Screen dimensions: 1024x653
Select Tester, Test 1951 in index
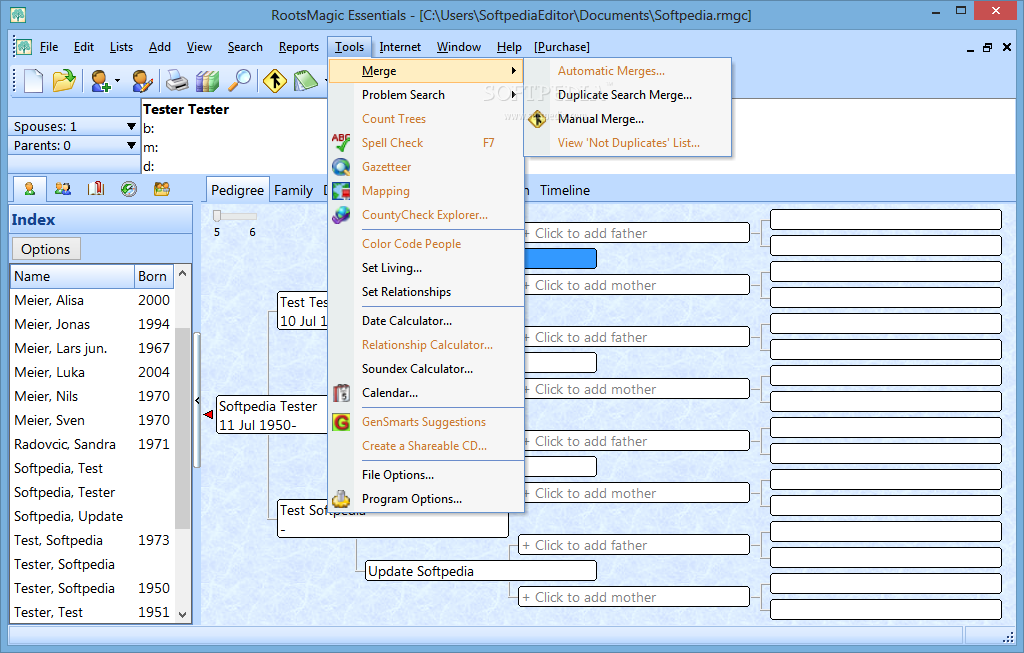click(93, 612)
